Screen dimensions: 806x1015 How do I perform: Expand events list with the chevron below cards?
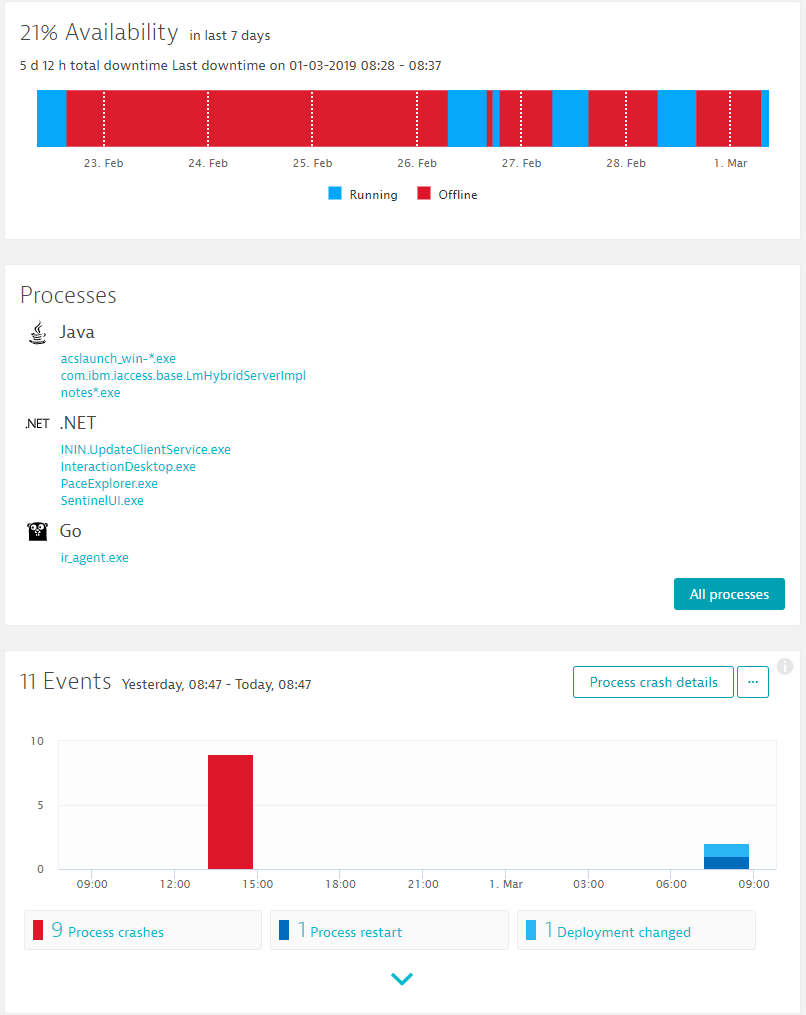(402, 978)
